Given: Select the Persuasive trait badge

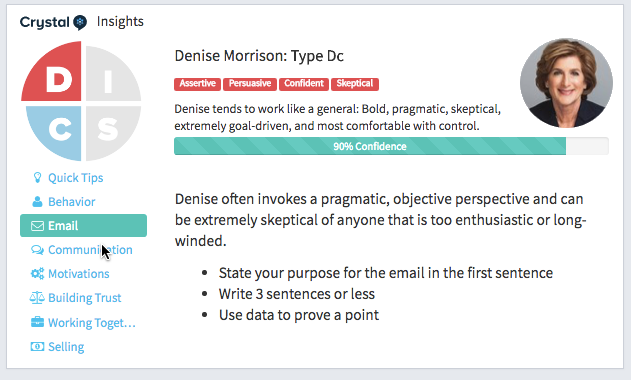Looking at the screenshot, I should (250, 84).
